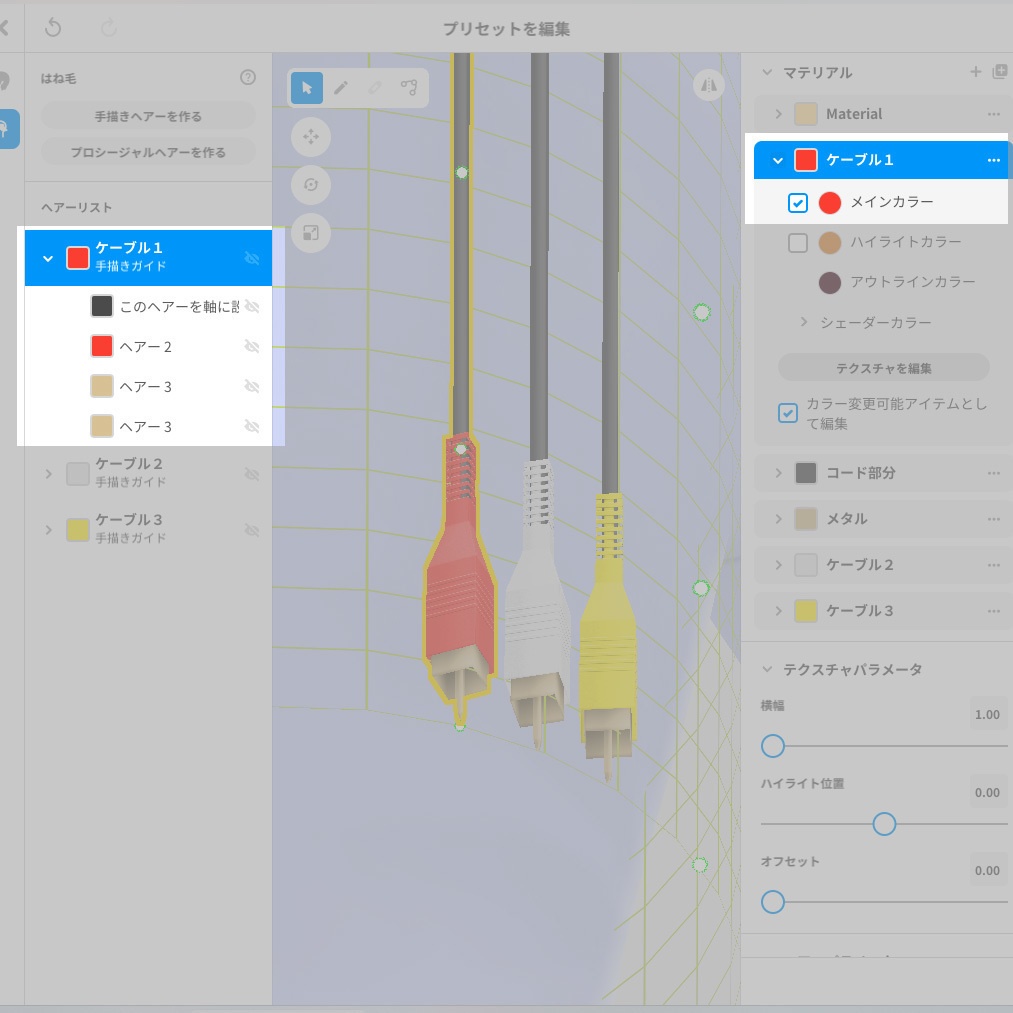Open the ケーブル1 options menu
This screenshot has width=1013, height=1013.
click(x=994, y=158)
